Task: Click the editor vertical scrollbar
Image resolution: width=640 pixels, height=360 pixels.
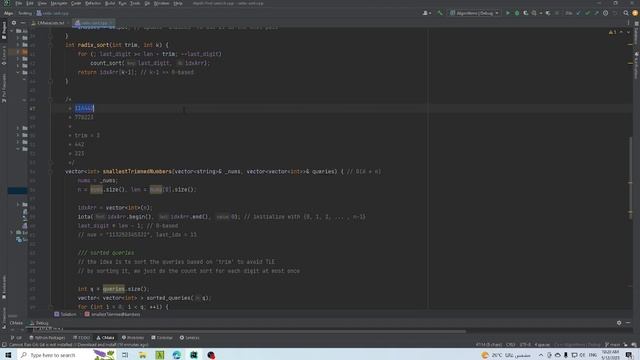Action: click(x=631, y=178)
